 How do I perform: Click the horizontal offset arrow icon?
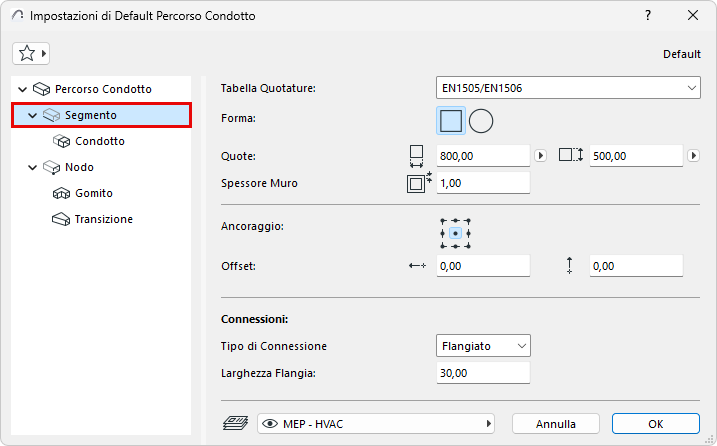(x=417, y=266)
